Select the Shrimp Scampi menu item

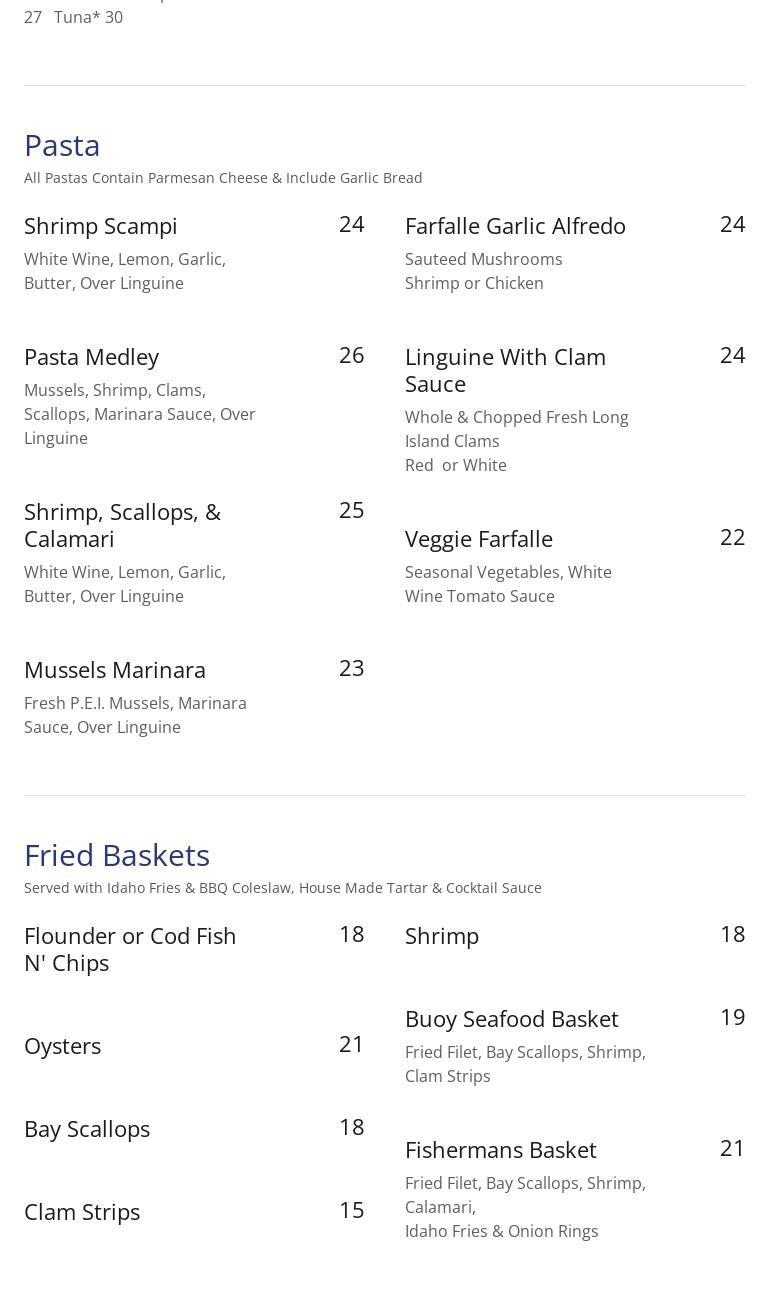point(101,226)
